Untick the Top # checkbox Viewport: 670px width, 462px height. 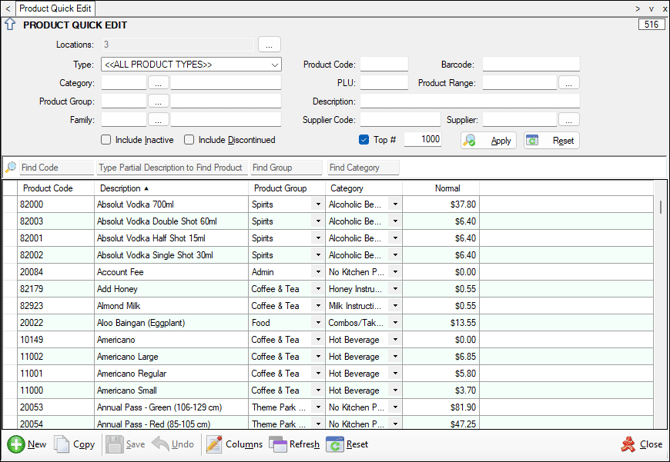point(364,140)
